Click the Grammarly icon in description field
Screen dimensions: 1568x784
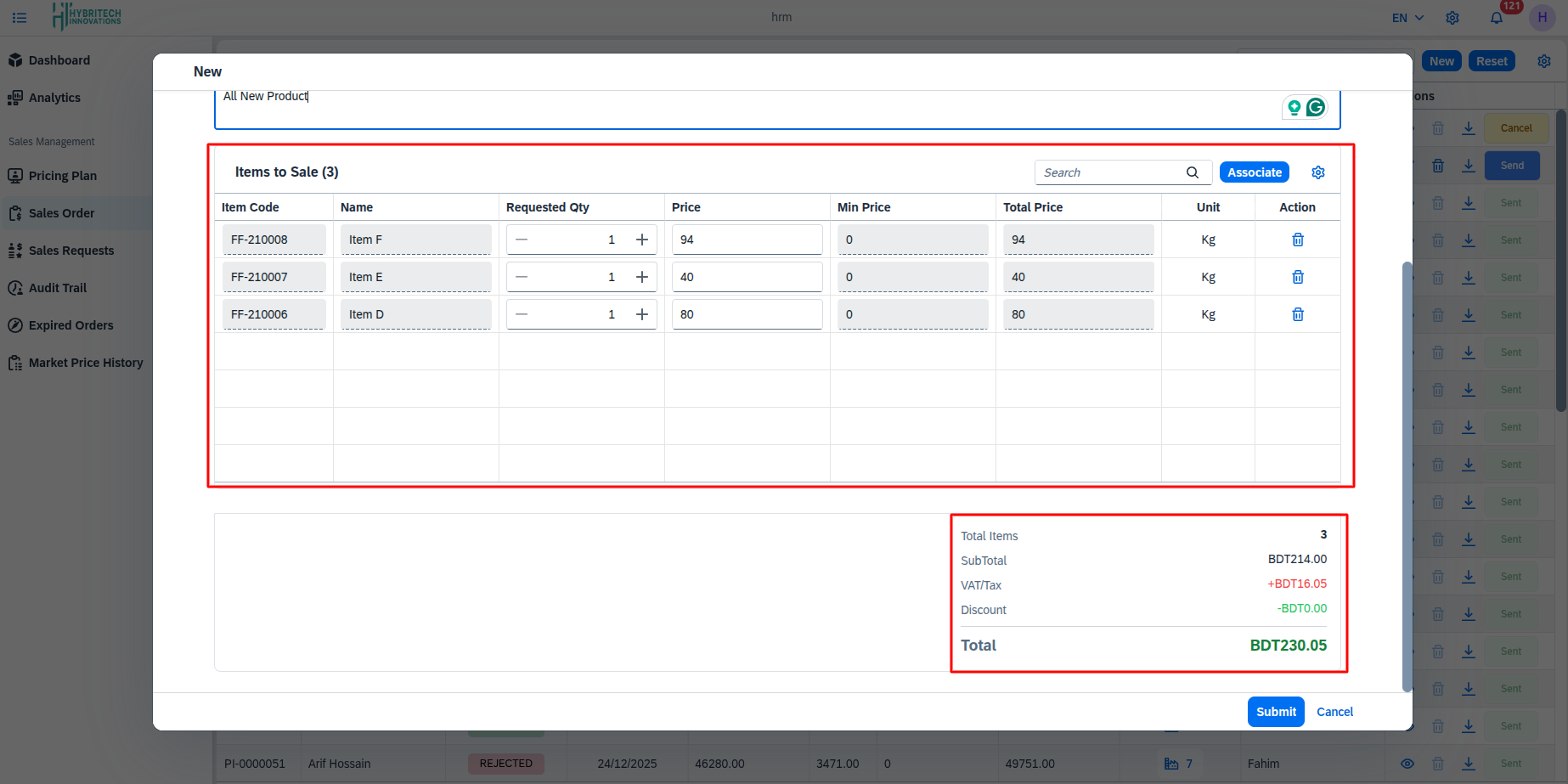1315,107
